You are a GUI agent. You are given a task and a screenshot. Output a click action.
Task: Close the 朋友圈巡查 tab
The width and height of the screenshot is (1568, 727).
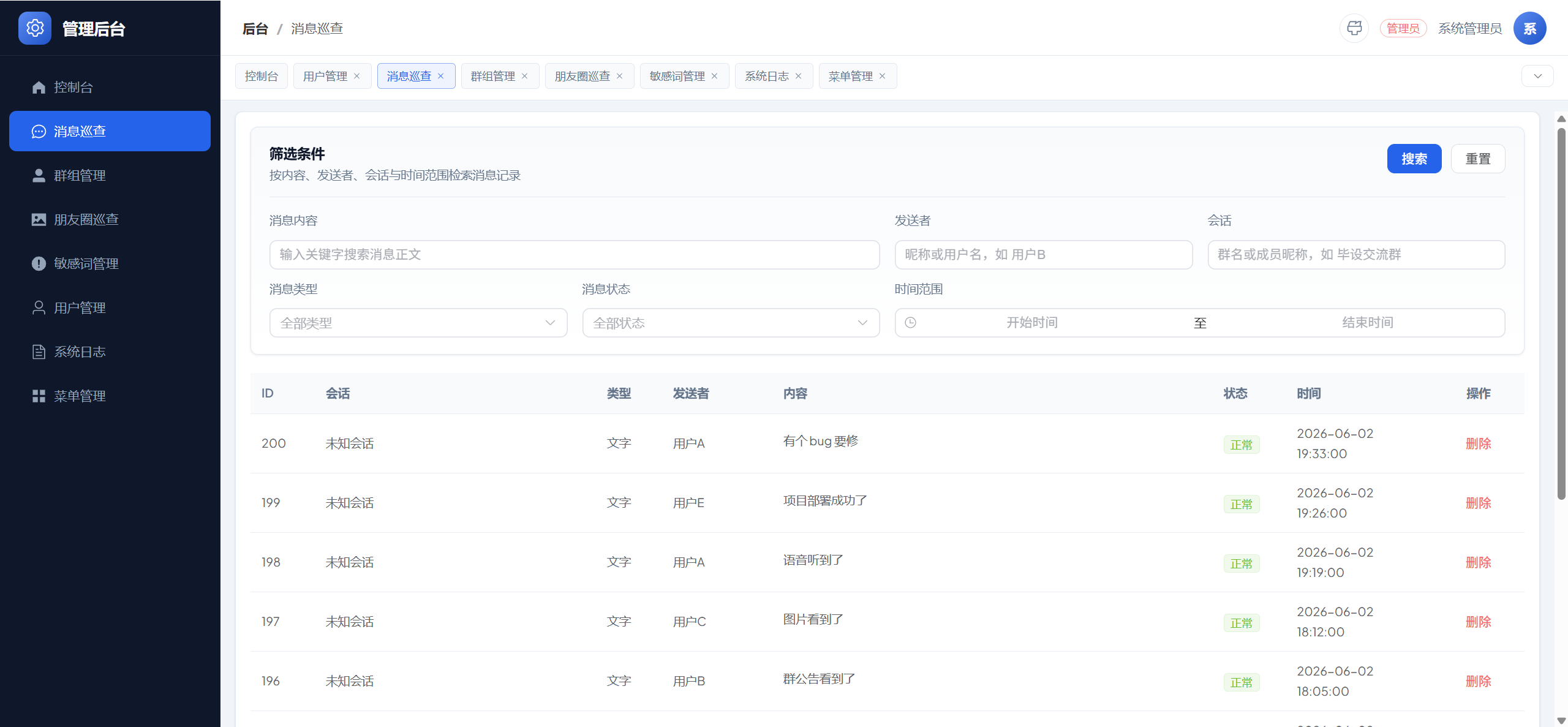click(619, 76)
